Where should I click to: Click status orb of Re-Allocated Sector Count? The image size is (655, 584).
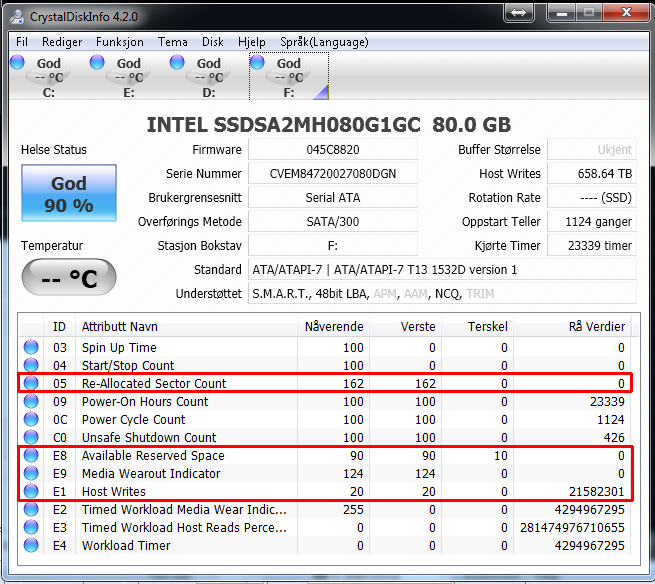[x=31, y=383]
